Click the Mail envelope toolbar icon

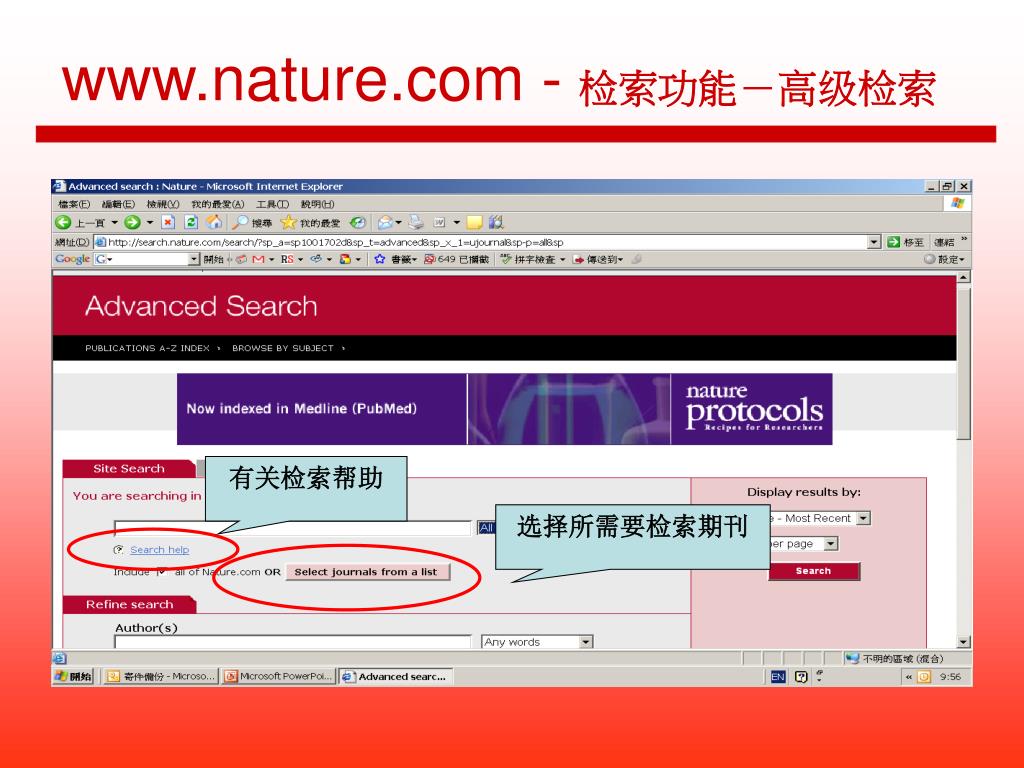385,223
